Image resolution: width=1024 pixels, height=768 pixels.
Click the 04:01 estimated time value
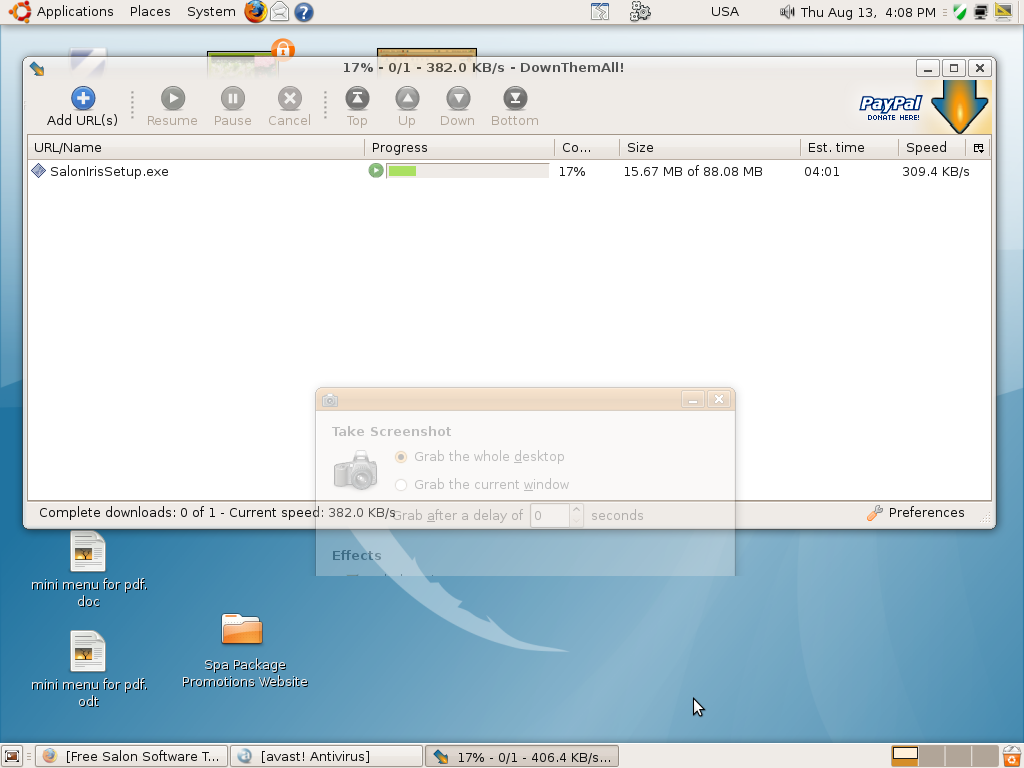(822, 171)
